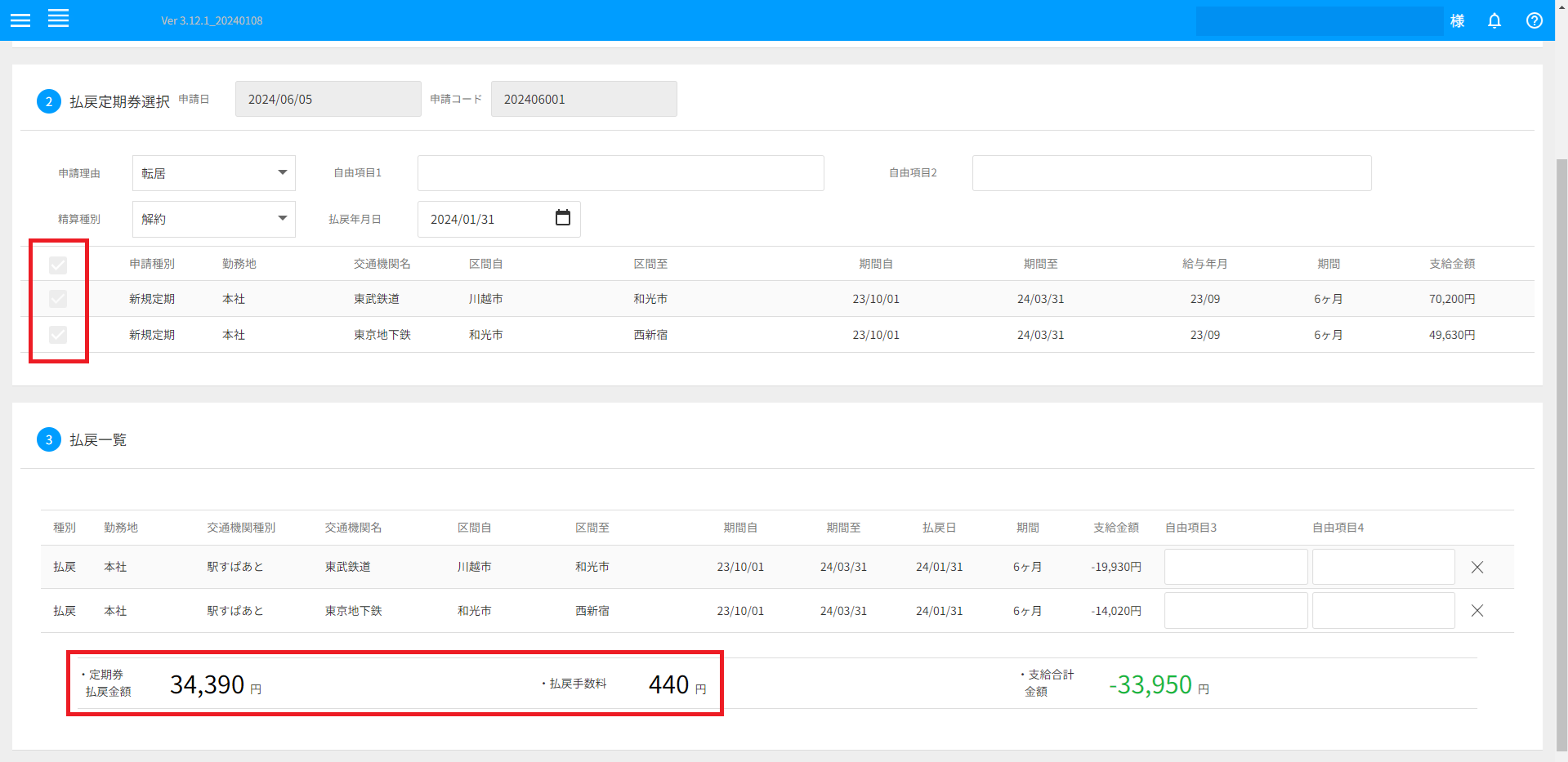This screenshot has width=1568, height=762.
Task: Open the hamburger main menu icon
Action: click(20, 20)
